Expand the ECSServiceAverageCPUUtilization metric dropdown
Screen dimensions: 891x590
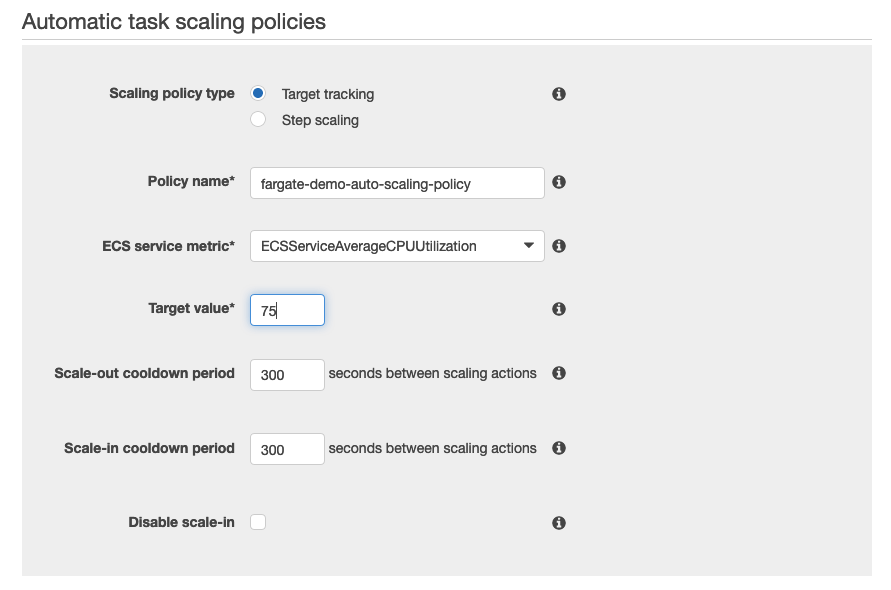click(397, 246)
